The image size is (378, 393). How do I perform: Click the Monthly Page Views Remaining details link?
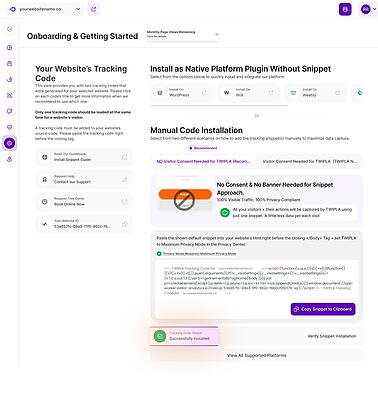click(x=157, y=36)
